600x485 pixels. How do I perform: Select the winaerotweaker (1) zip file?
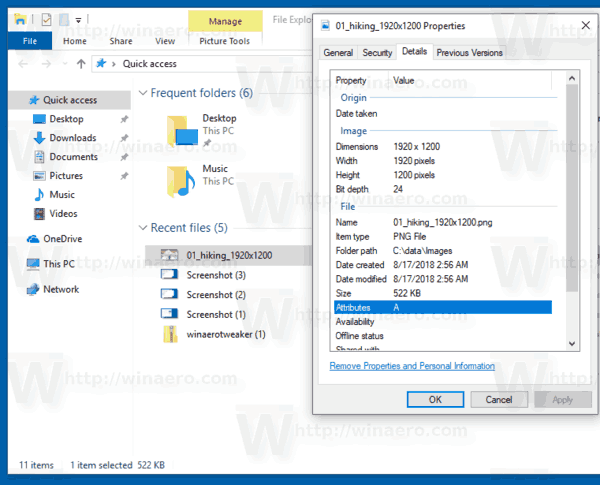click(x=226, y=335)
